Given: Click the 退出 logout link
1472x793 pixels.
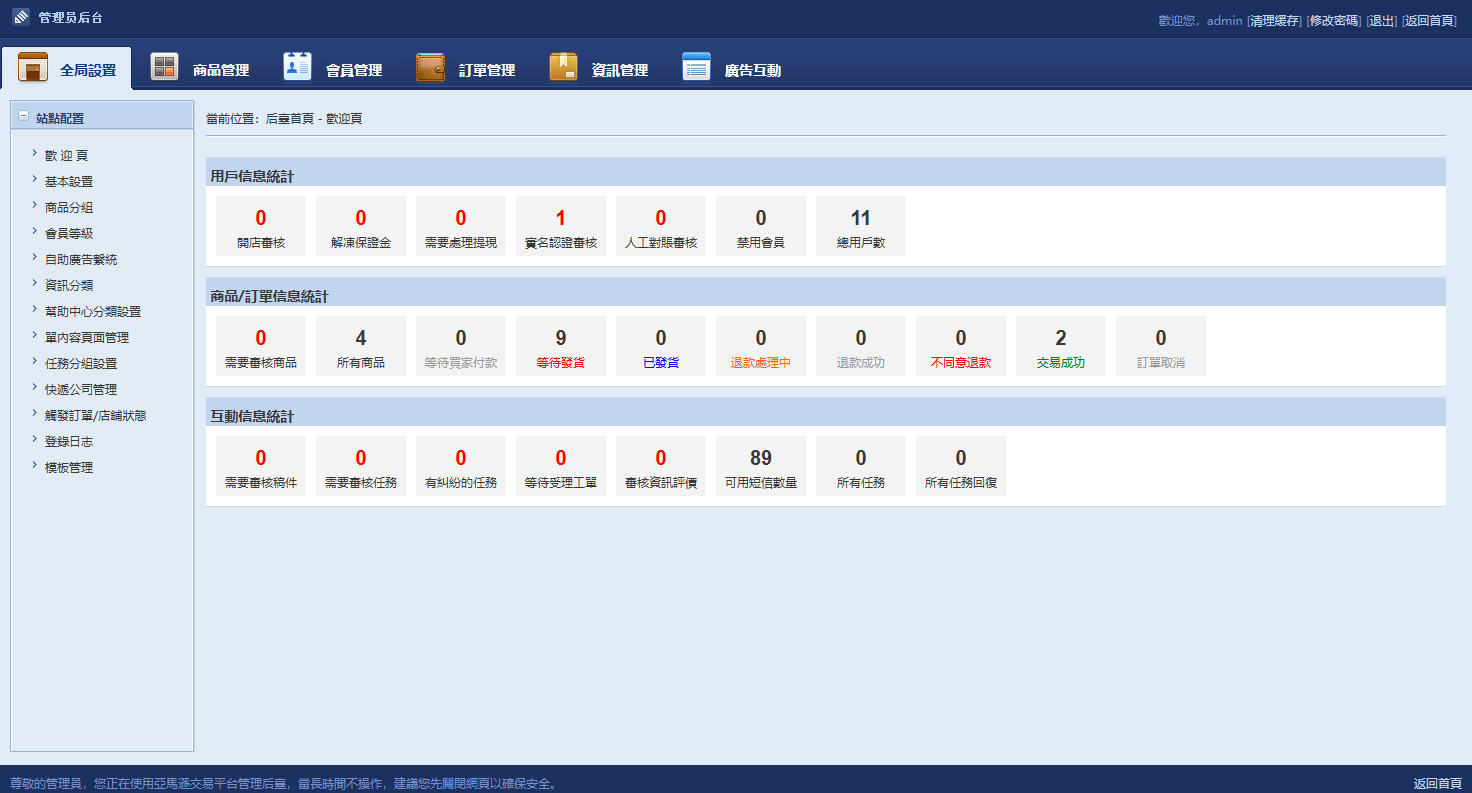Looking at the screenshot, I should click(x=1382, y=20).
